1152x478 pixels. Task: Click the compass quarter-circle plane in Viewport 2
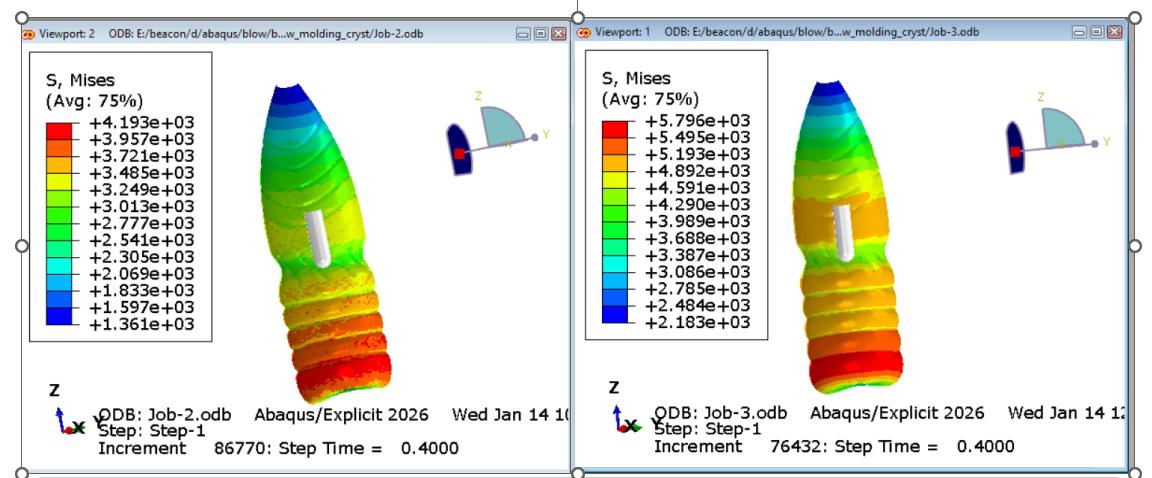coord(502,126)
